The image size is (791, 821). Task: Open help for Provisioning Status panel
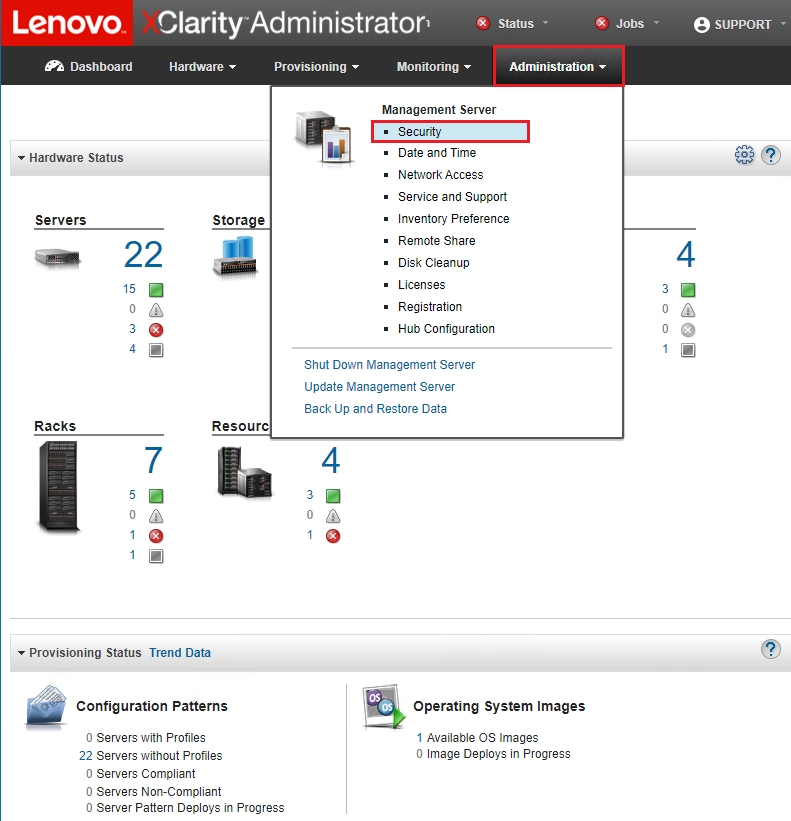pos(770,649)
